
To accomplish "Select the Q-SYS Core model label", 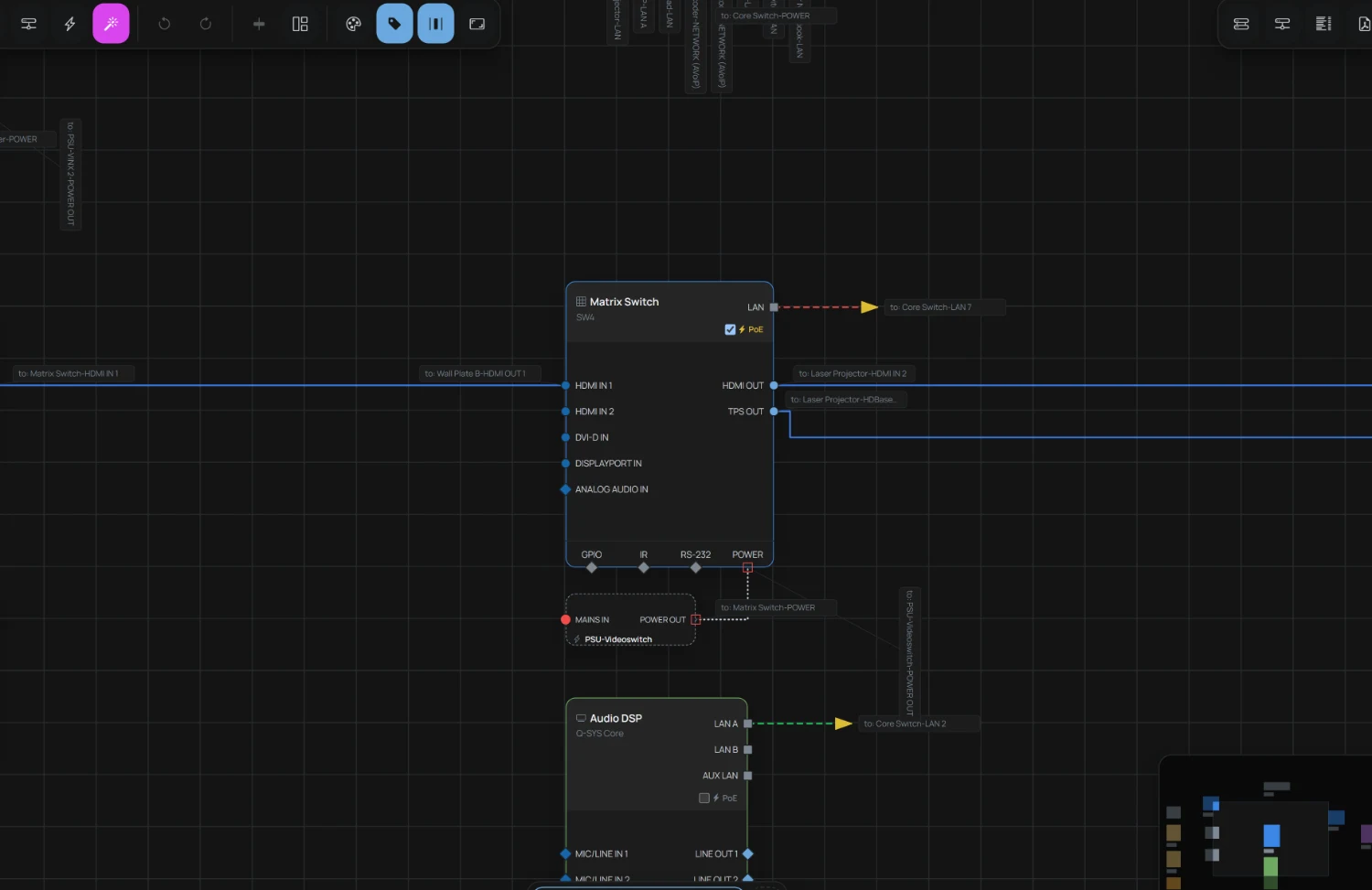I will 599,734.
